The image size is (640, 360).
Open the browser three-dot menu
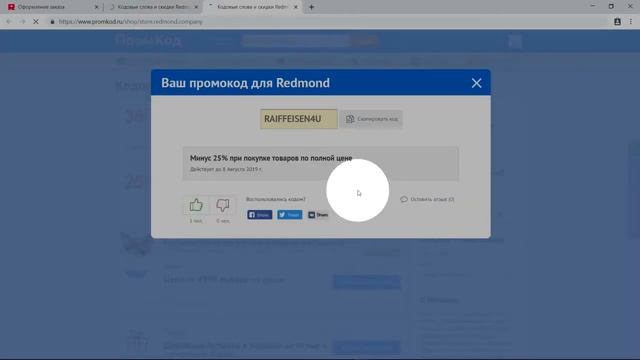tap(631, 22)
